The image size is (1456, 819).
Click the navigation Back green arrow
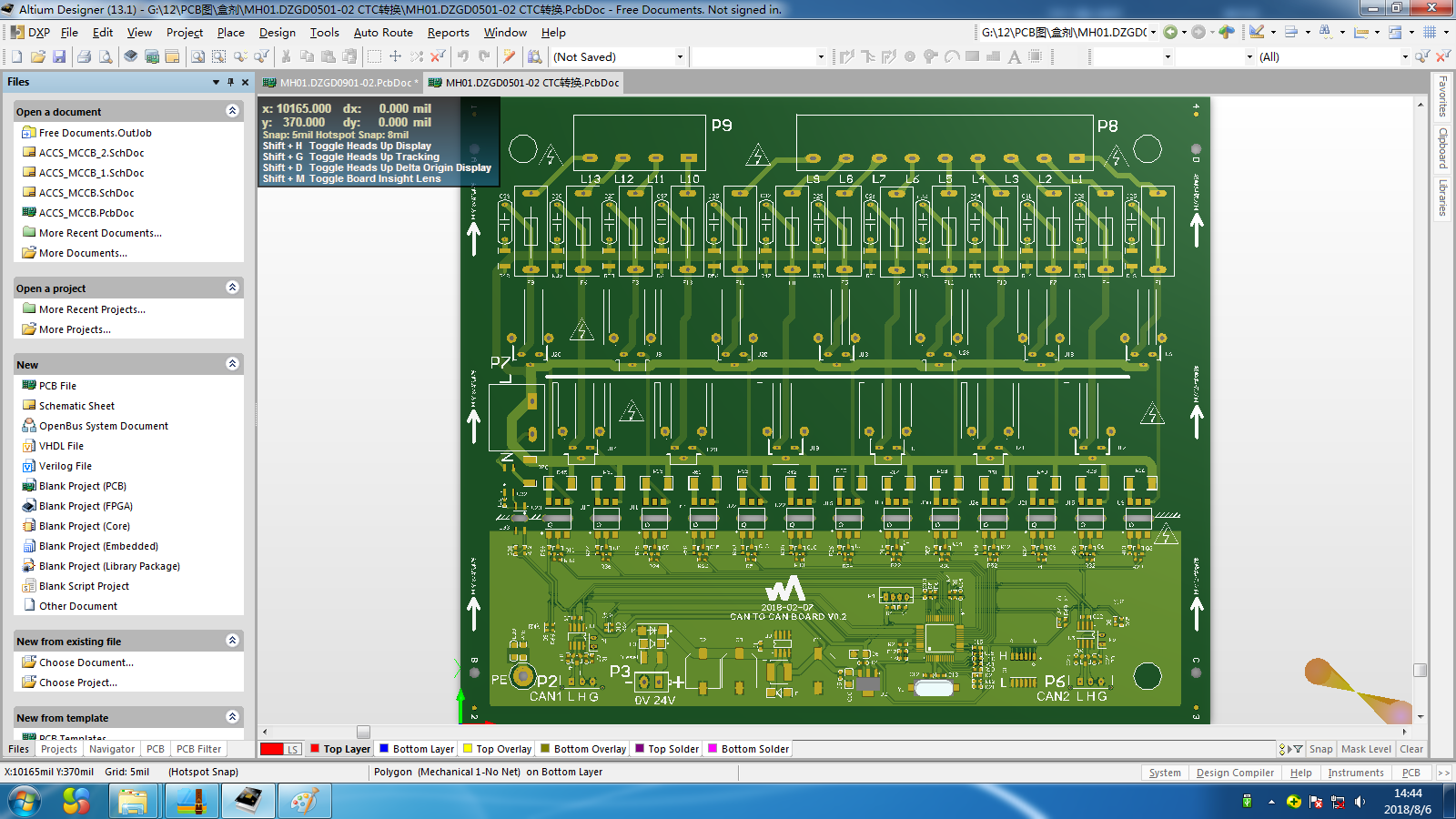tap(1170, 32)
